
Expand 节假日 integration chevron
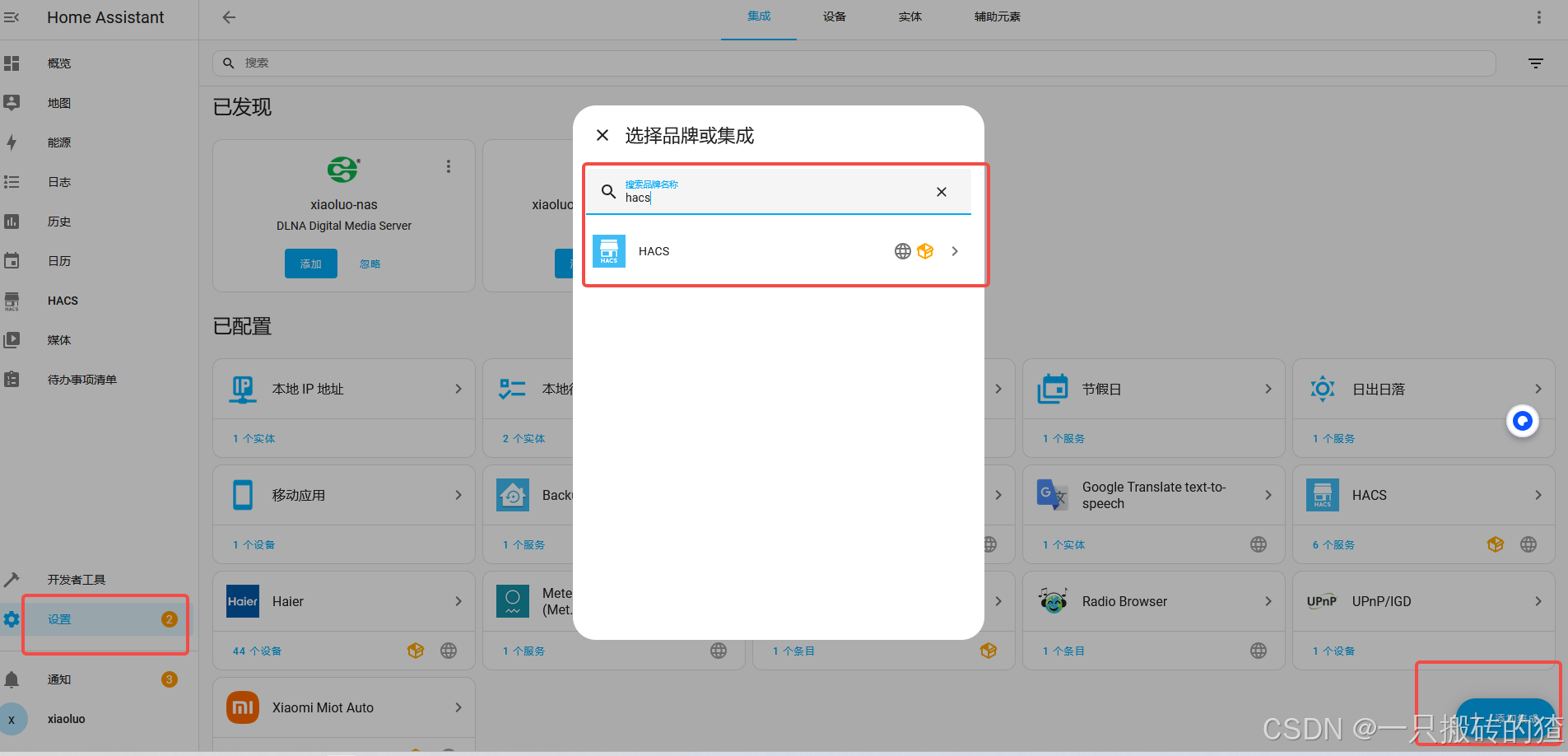pos(1268,389)
